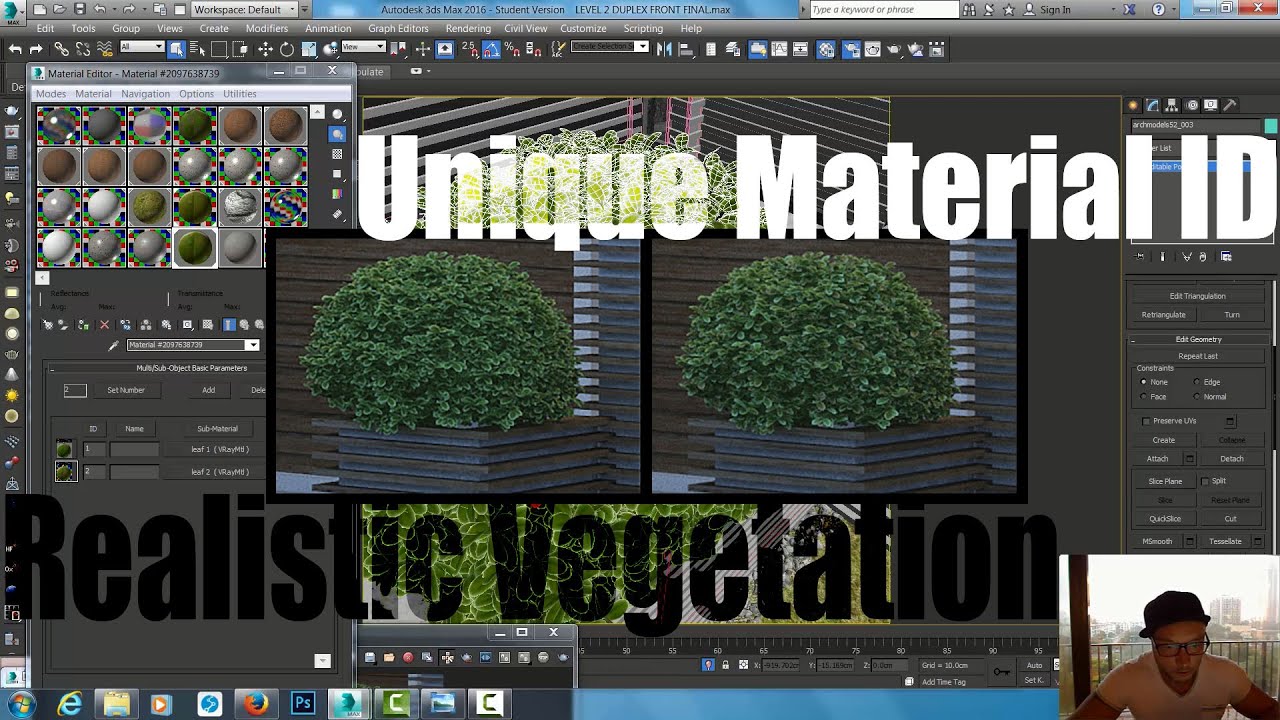1280x720 pixels.
Task: Click the Get Material icon
Action: click(47, 324)
